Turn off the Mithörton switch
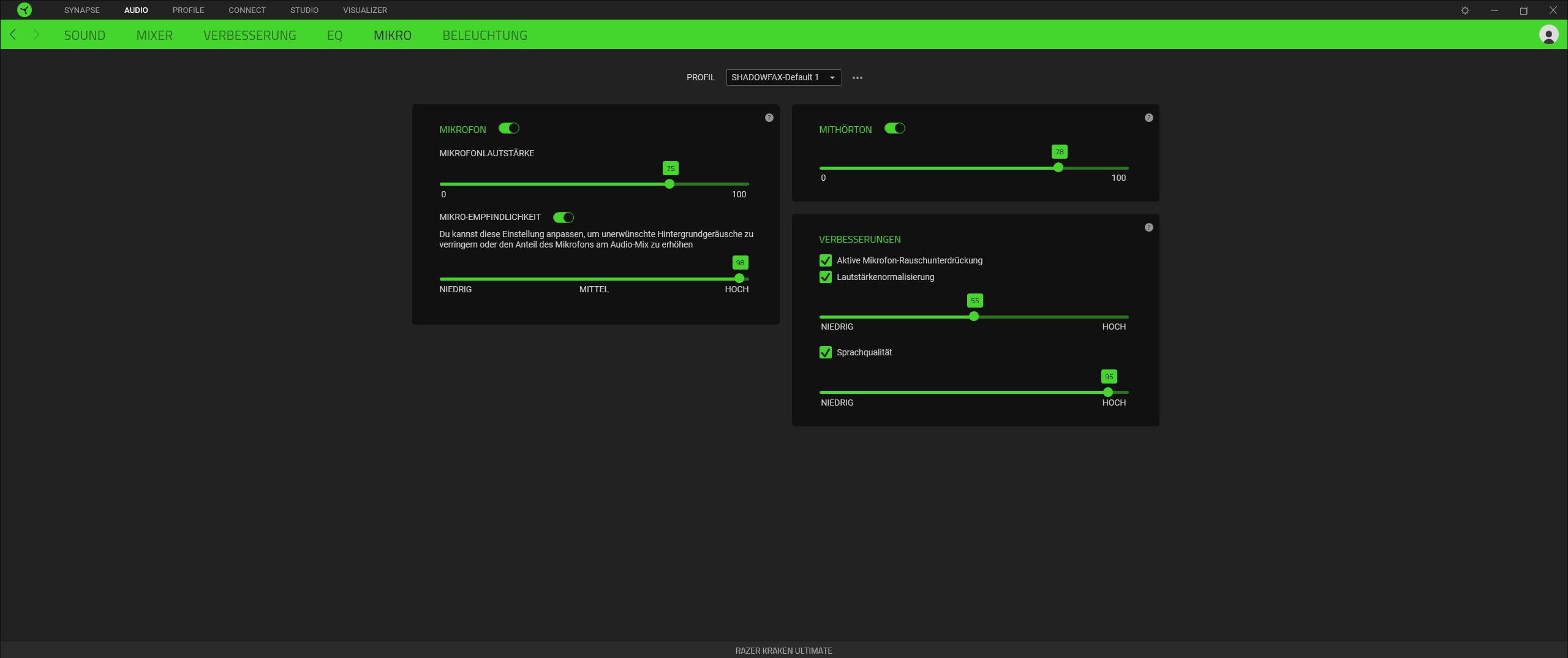This screenshot has width=1568, height=658. (x=894, y=129)
